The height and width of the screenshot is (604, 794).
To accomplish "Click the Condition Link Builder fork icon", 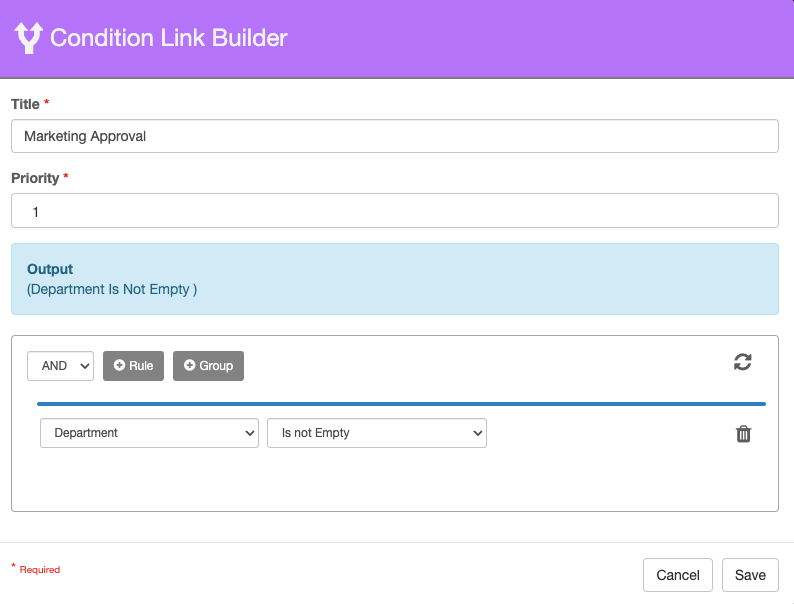I will (28, 38).
